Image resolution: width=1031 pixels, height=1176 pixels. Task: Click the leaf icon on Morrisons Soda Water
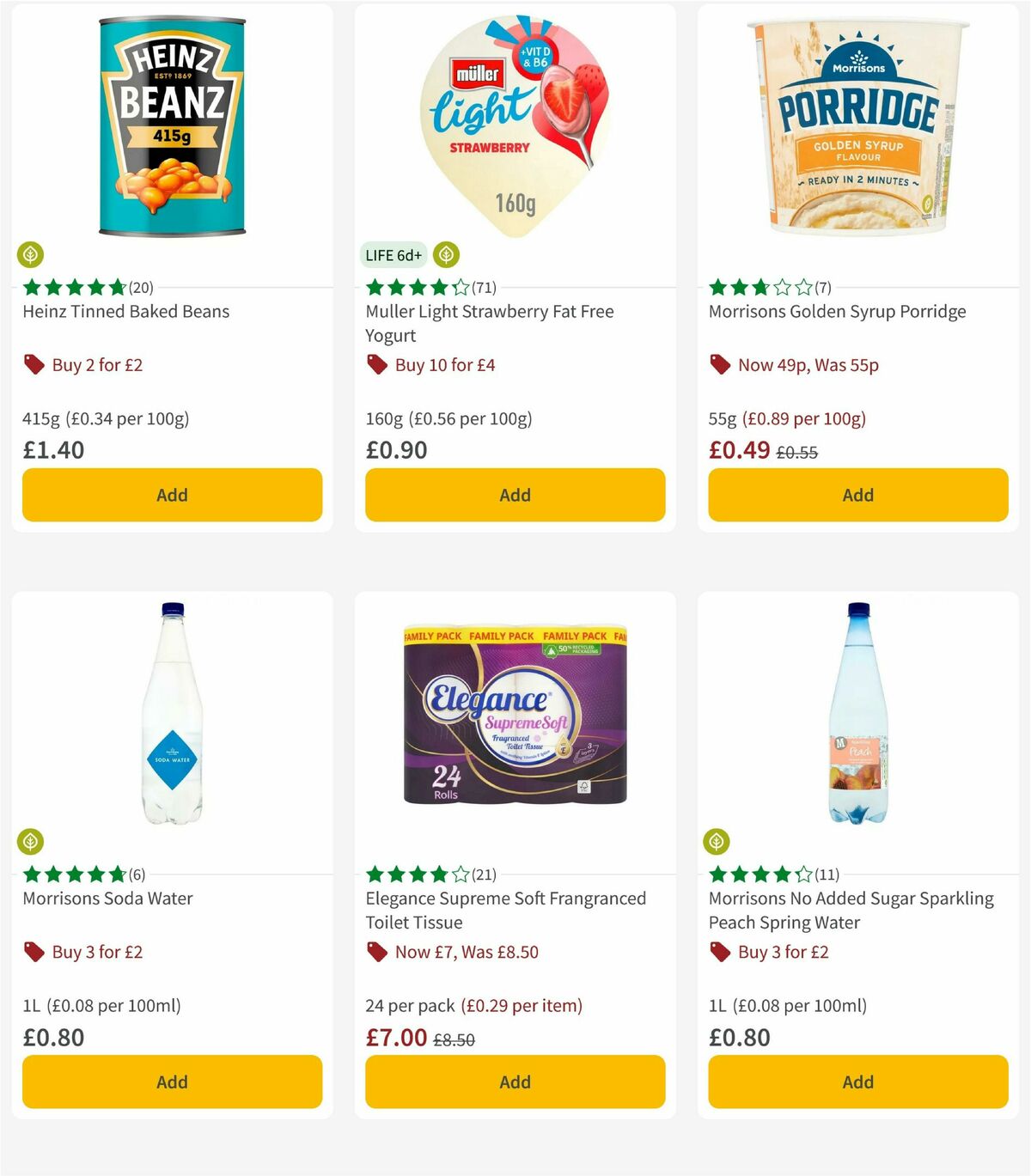pyautogui.click(x=31, y=842)
